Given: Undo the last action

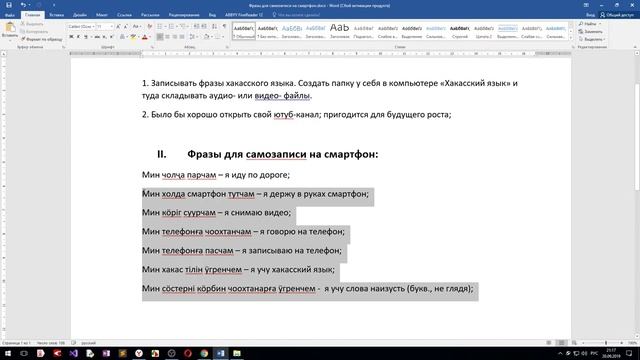Looking at the screenshot, I should coord(23,5).
